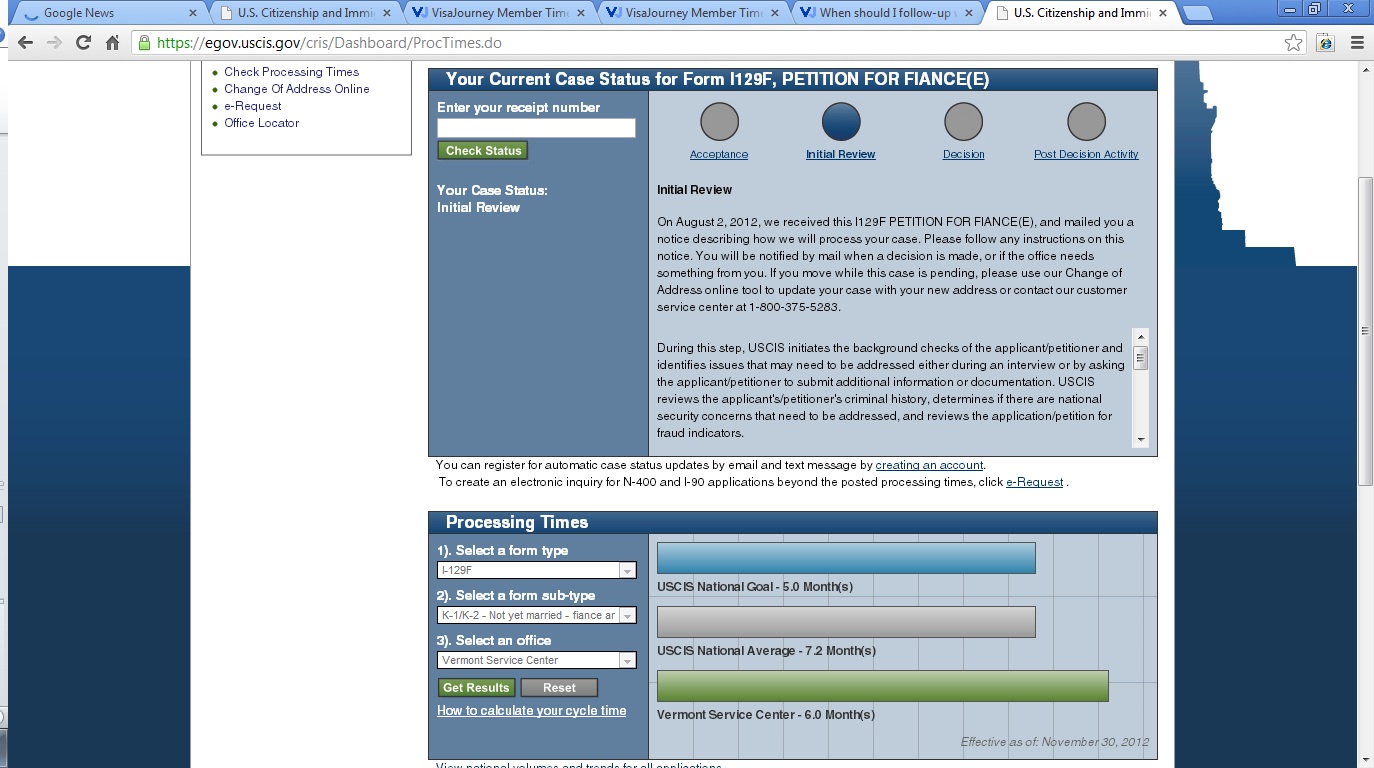Open the Office Locator link
1374x768 pixels.
click(262, 123)
